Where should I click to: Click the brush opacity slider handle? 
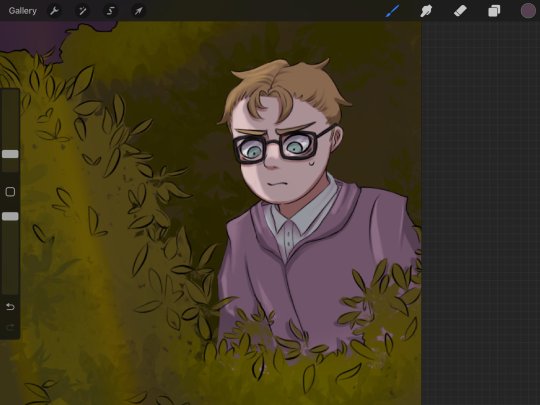click(x=10, y=216)
